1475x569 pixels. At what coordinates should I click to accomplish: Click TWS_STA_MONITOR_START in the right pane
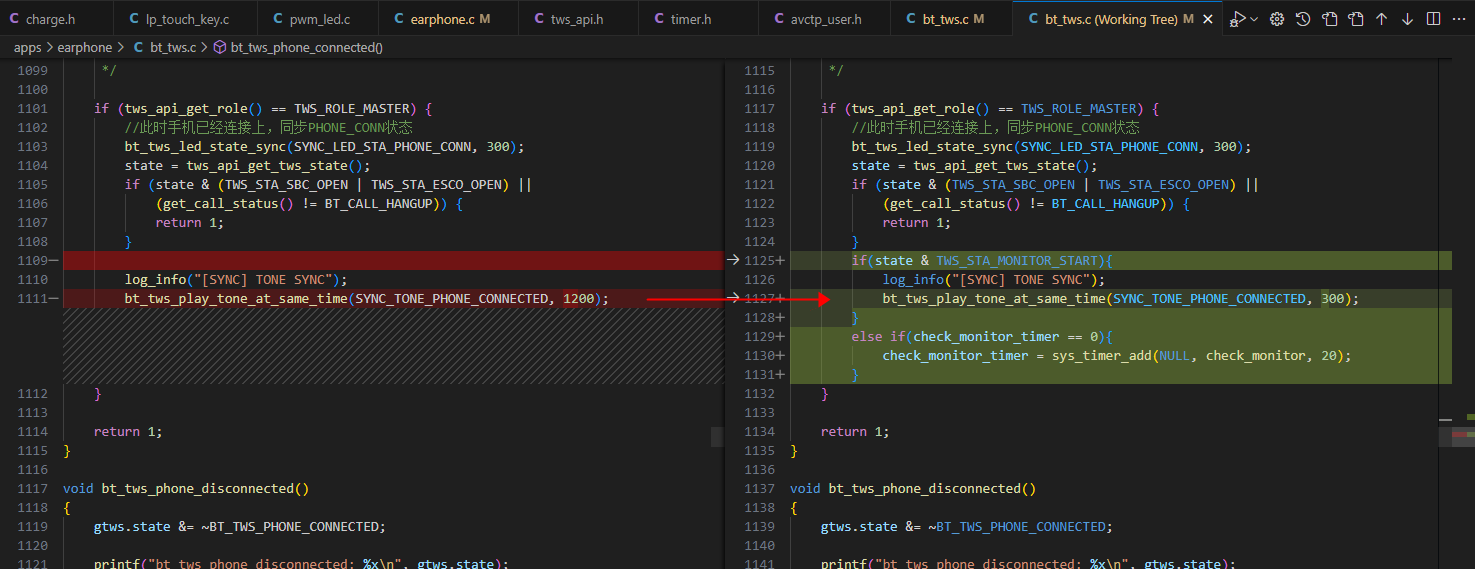click(x=1020, y=260)
